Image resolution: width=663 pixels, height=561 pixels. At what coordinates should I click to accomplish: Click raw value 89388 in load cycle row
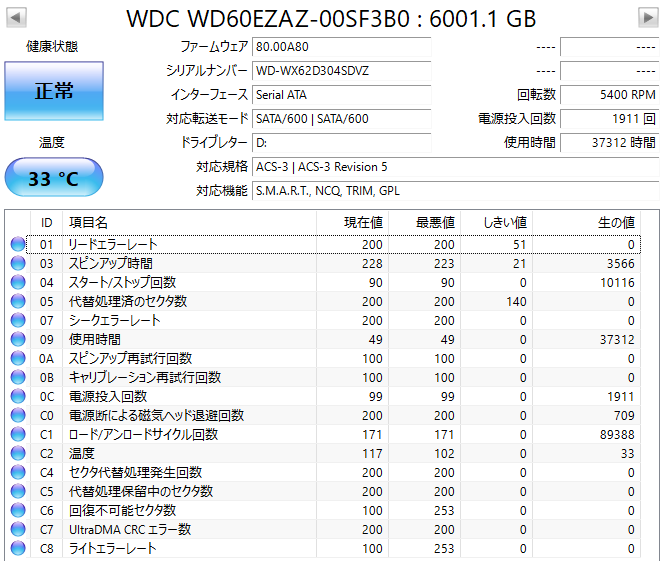[617, 435]
